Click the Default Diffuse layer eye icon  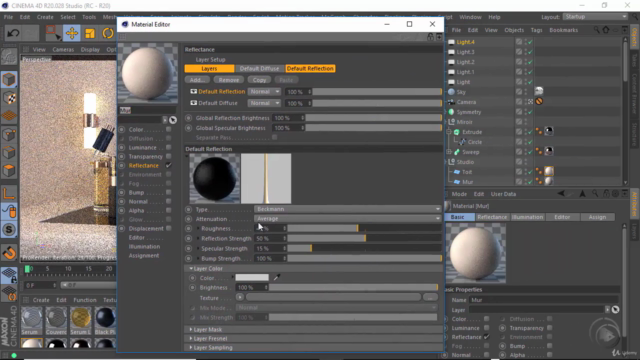click(193, 103)
